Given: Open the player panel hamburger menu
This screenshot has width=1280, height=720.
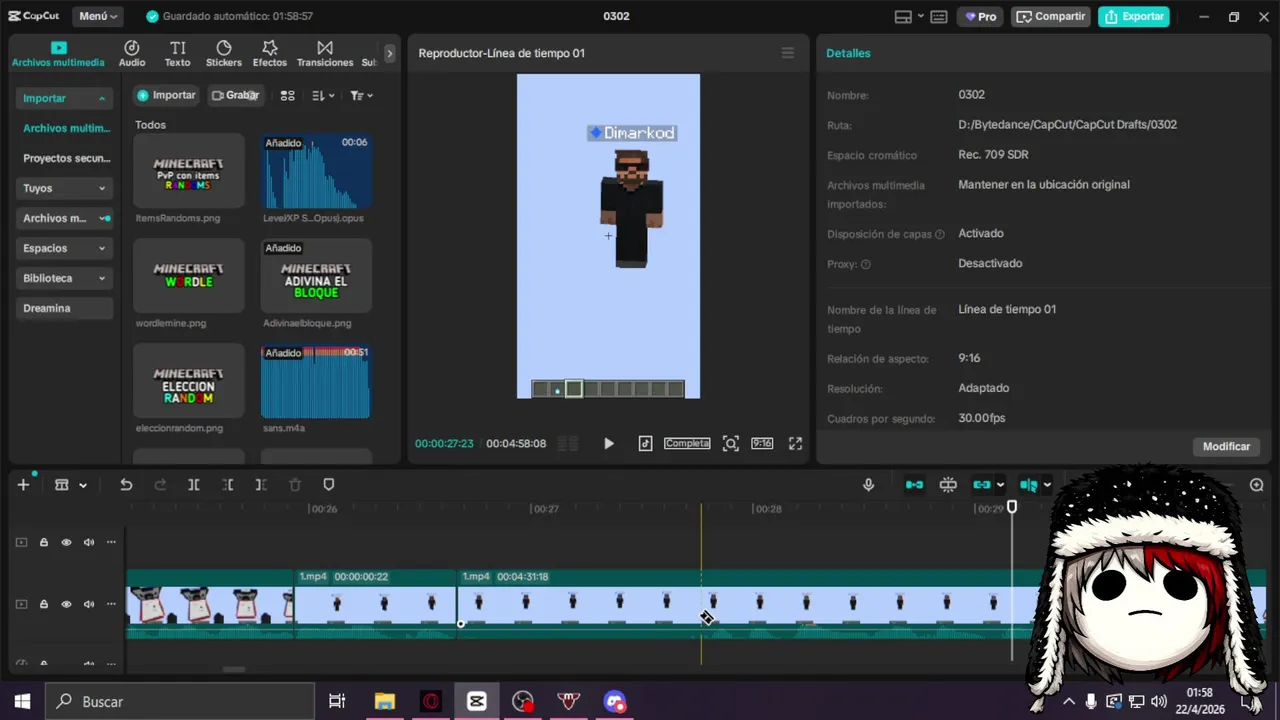Looking at the screenshot, I should (x=788, y=53).
